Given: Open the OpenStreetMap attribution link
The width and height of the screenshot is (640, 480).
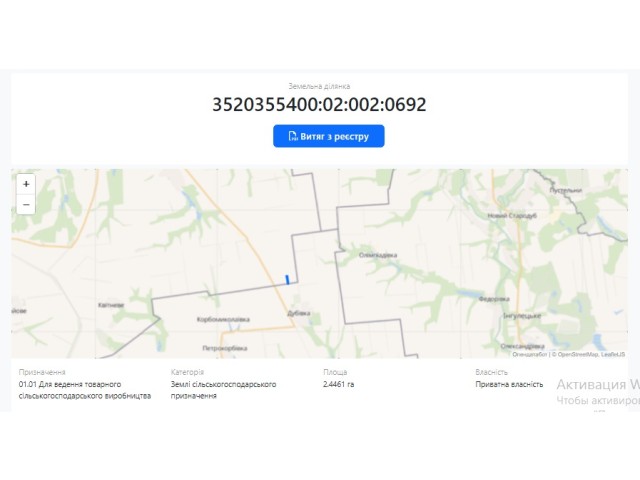Looking at the screenshot, I should [x=578, y=354].
